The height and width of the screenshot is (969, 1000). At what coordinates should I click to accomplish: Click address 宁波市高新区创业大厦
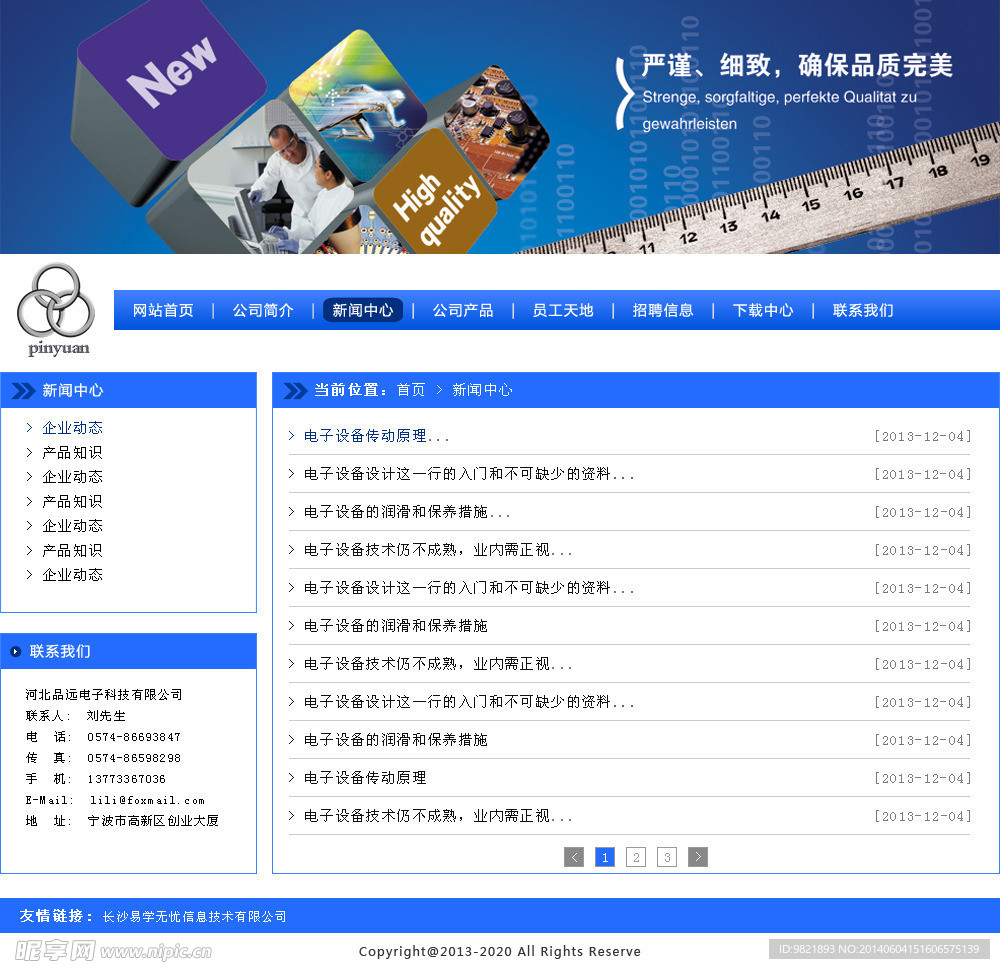point(153,820)
